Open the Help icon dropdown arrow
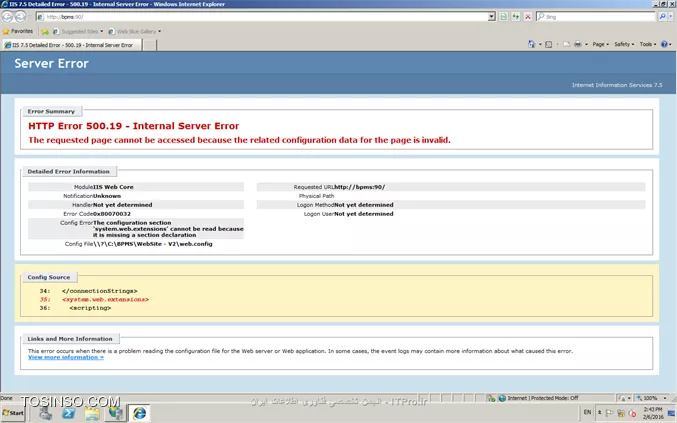The height and width of the screenshot is (423, 677). point(670,44)
